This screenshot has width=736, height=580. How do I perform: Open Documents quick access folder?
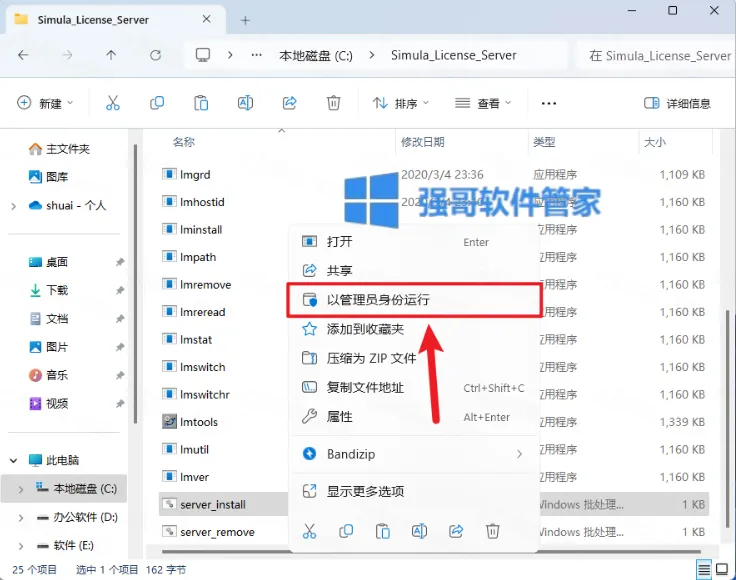pyautogui.click(x=49, y=319)
